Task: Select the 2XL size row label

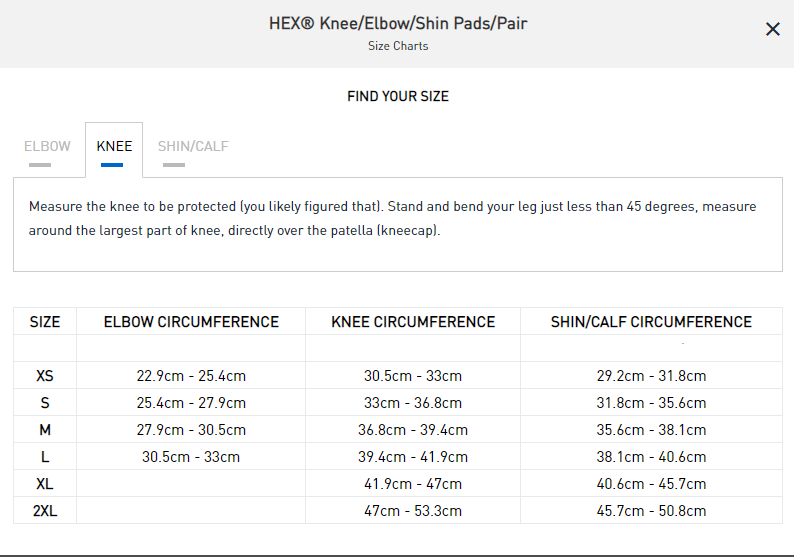Action: pos(45,511)
